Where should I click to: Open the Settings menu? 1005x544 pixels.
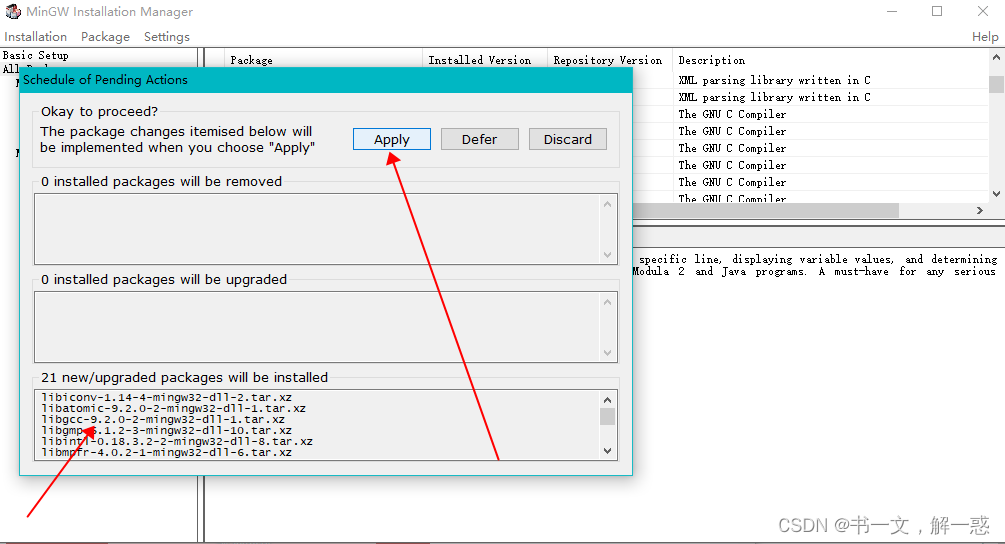point(167,37)
